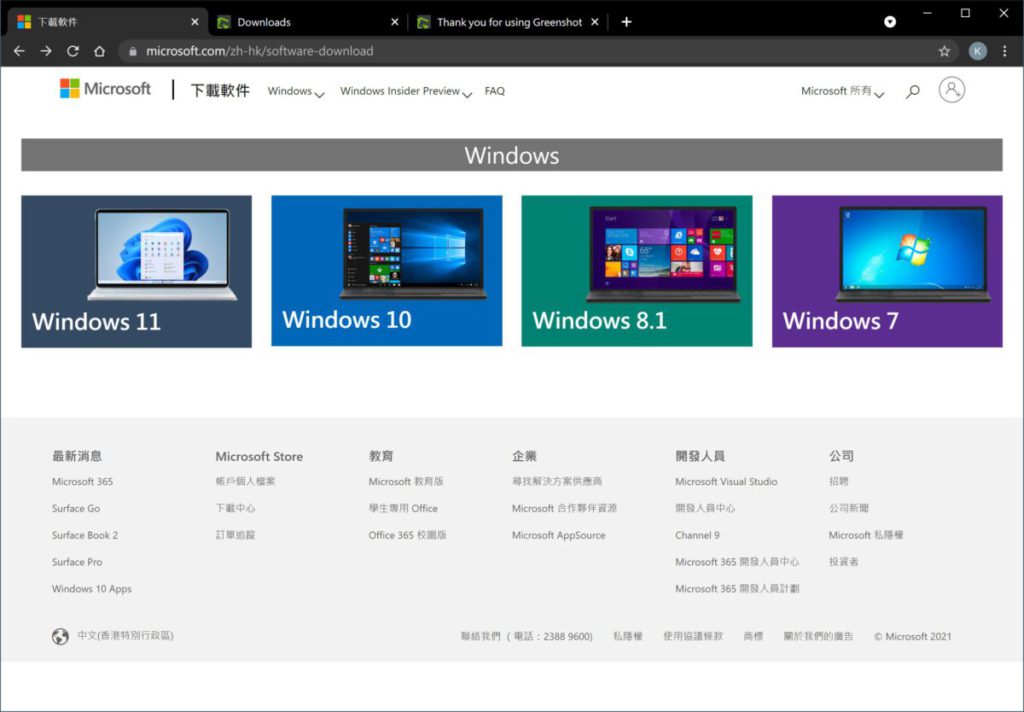
Task: Change language via 中文(香港特別行政區)
Action: (125, 636)
